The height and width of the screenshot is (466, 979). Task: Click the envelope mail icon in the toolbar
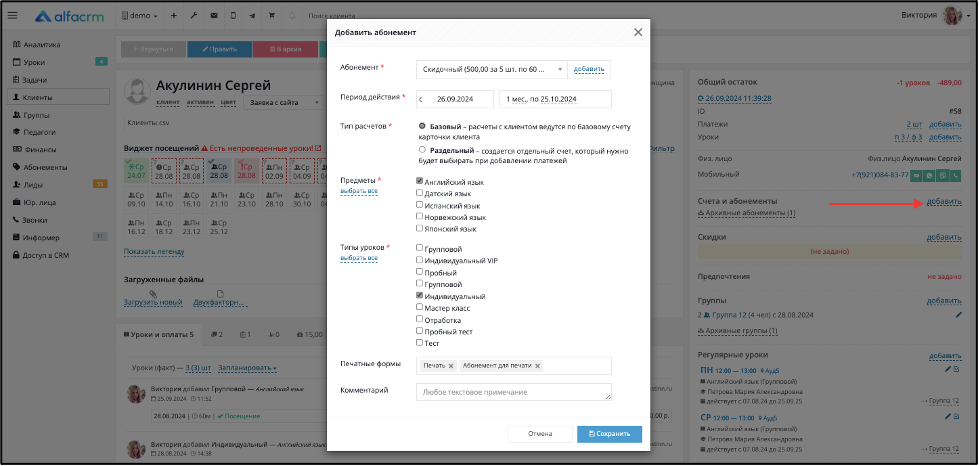point(214,16)
